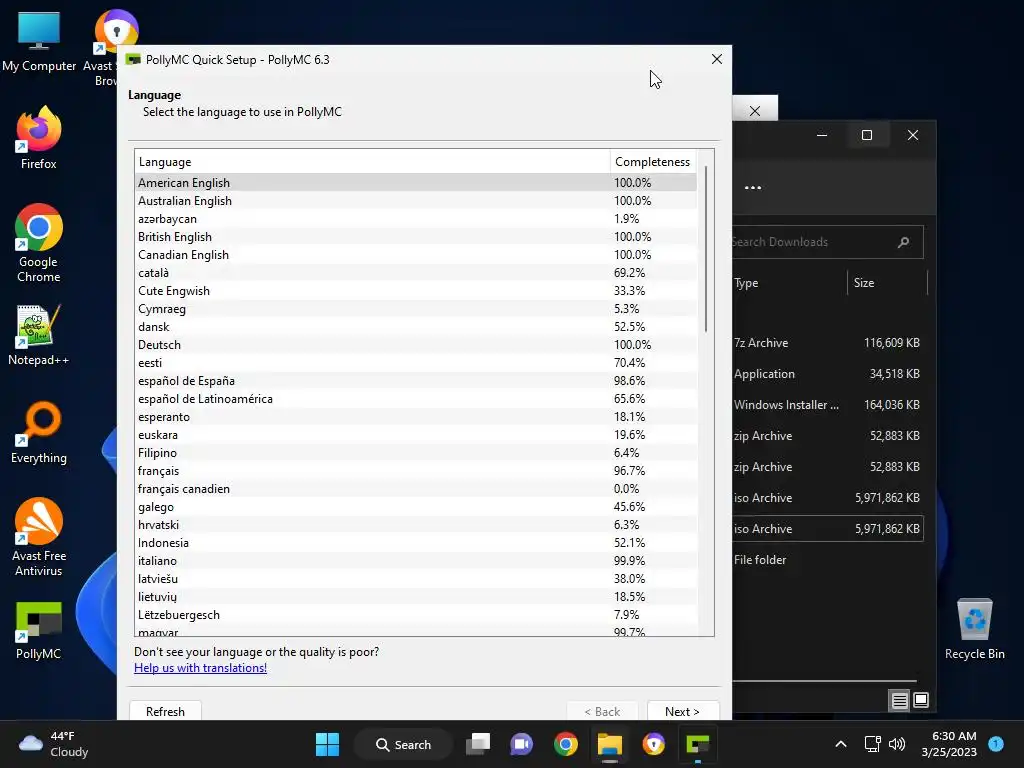Open weather widget showing 44°F

54,744
